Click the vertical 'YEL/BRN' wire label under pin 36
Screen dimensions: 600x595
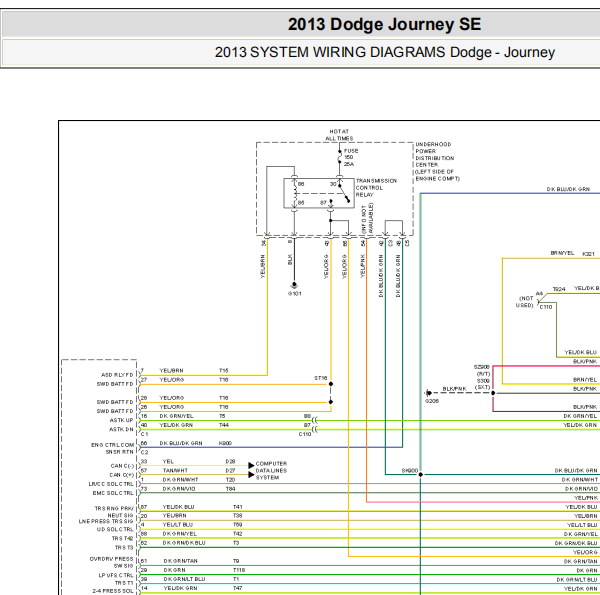point(262,266)
